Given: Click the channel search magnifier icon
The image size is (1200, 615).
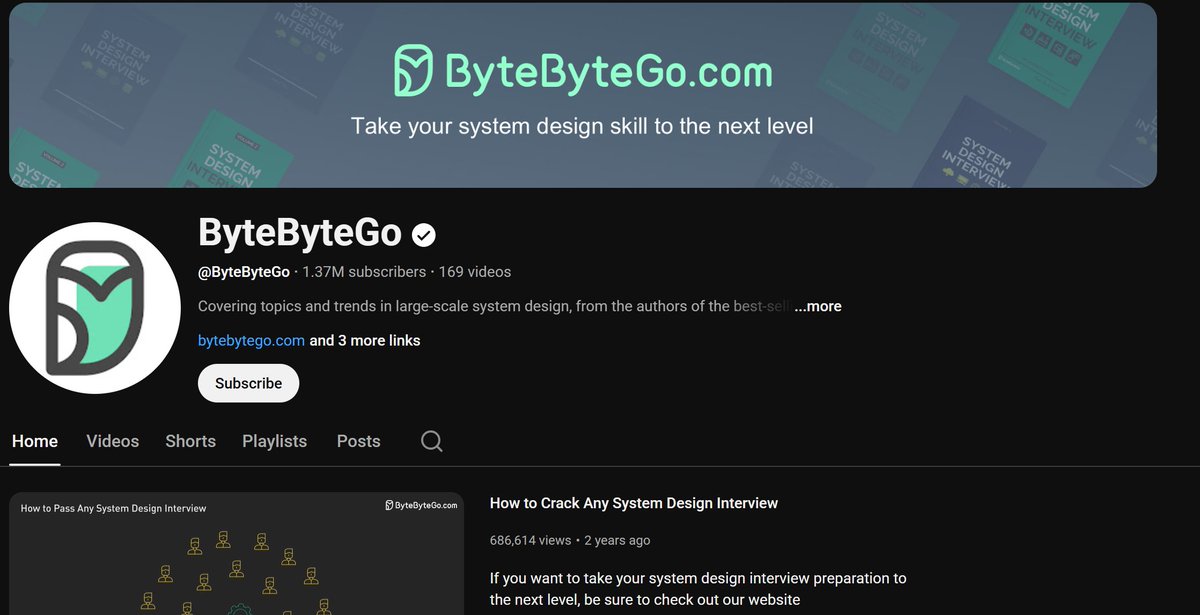Looking at the screenshot, I should 431,441.
